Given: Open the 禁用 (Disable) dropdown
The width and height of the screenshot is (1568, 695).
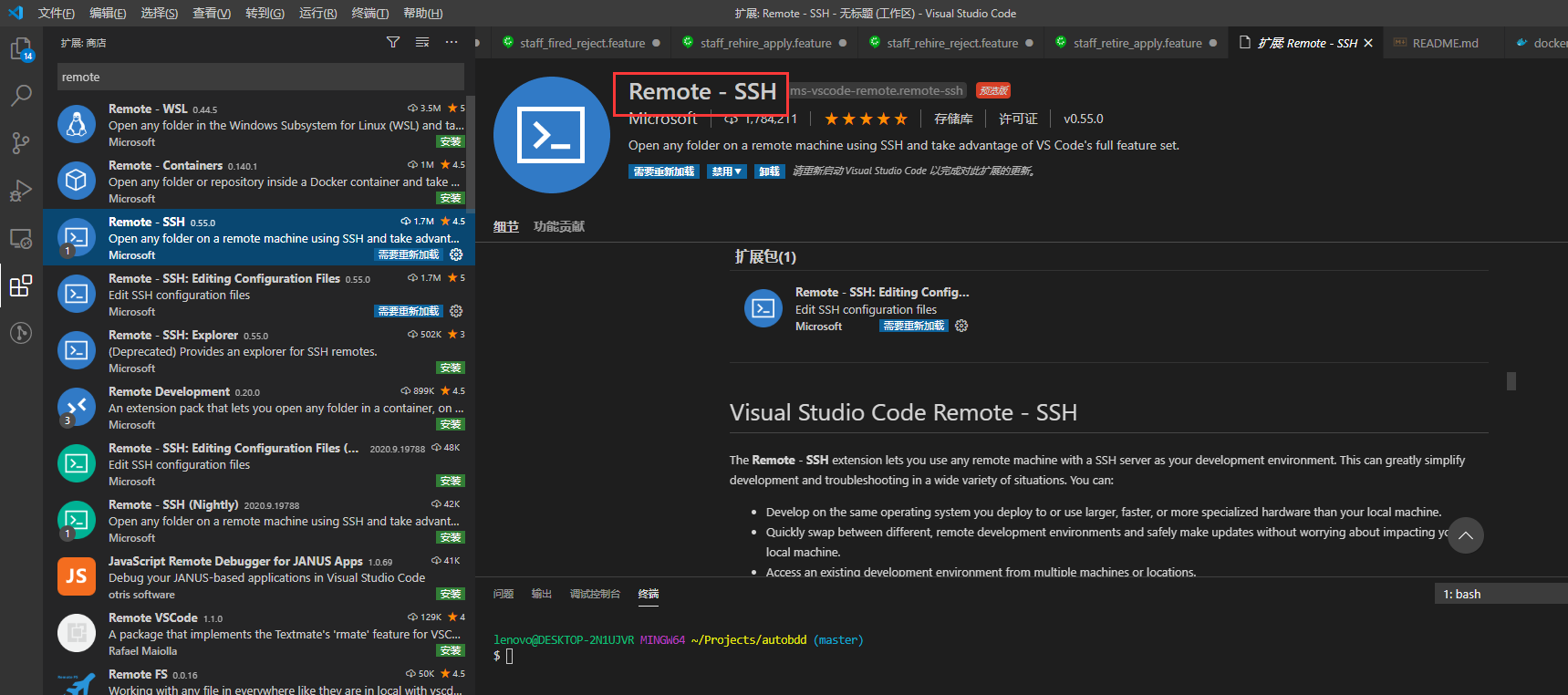Looking at the screenshot, I should pyautogui.click(x=727, y=171).
